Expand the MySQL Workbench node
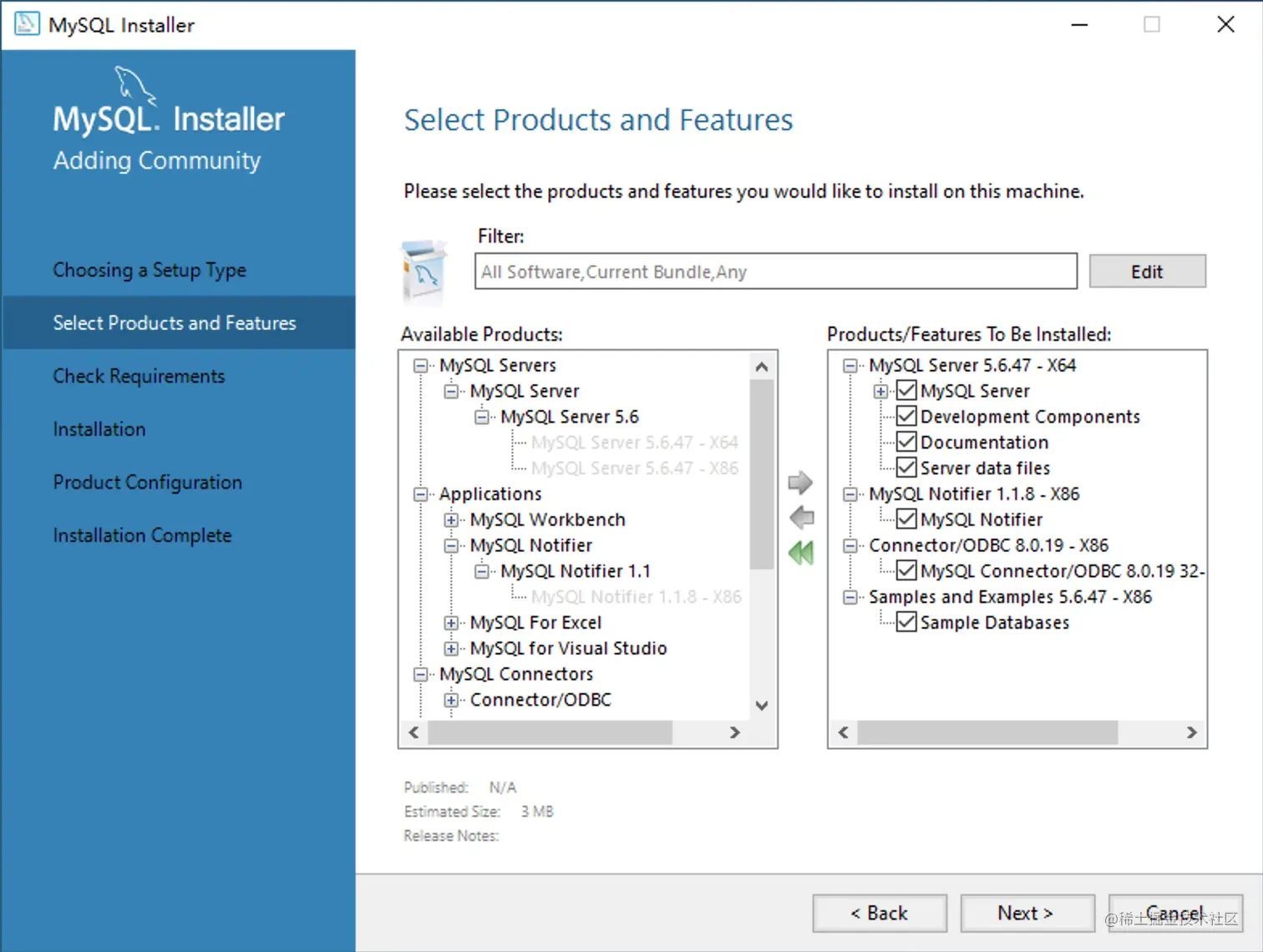Viewport: 1263px width, 952px height. click(x=451, y=520)
